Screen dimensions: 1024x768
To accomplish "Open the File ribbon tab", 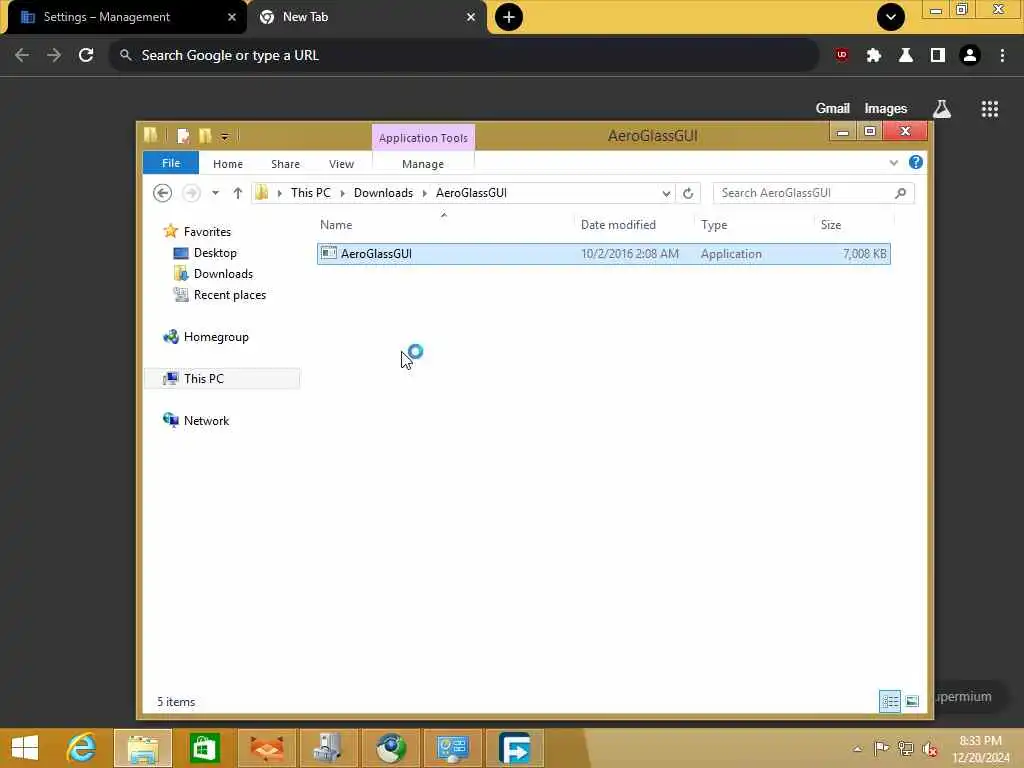I will tap(170, 163).
